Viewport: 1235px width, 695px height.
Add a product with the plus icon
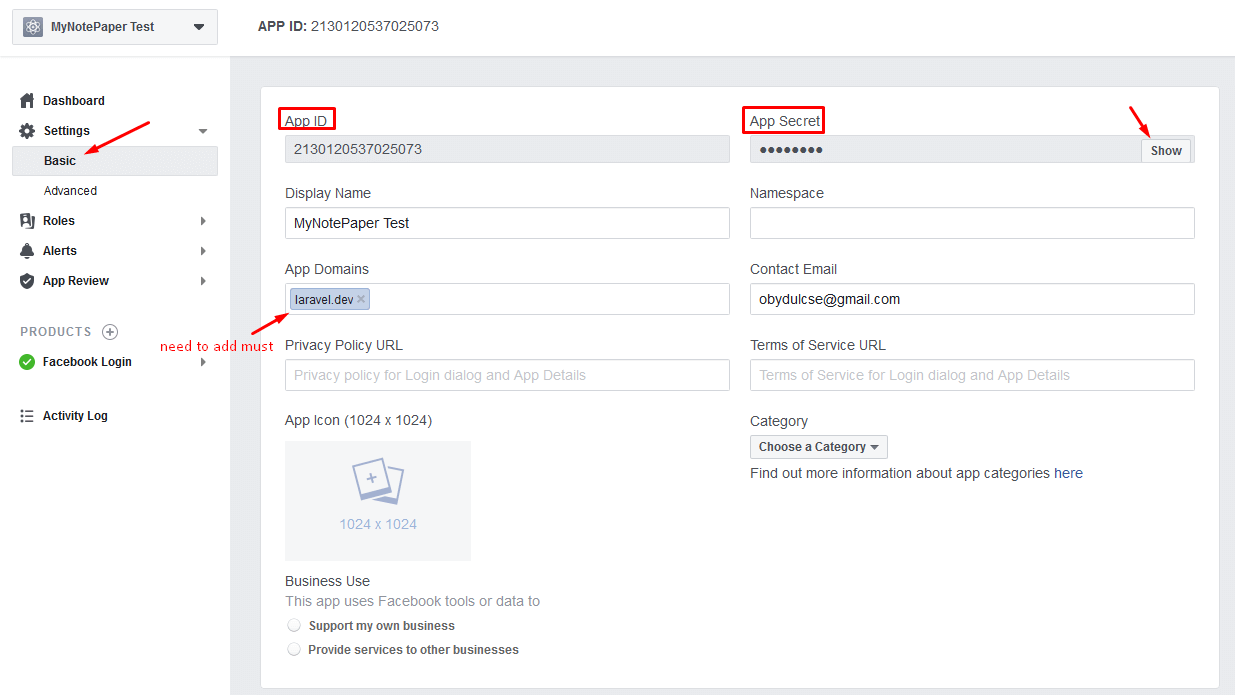110,332
